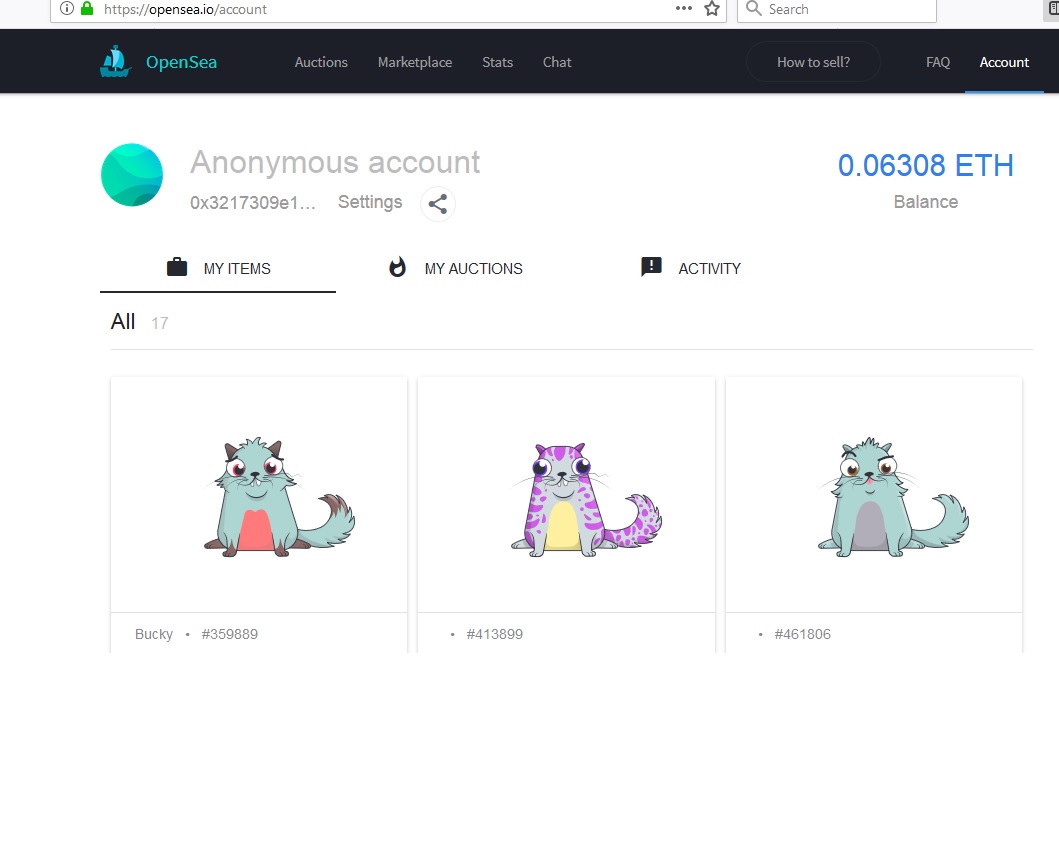Click the Anonymous account heading

(335, 162)
